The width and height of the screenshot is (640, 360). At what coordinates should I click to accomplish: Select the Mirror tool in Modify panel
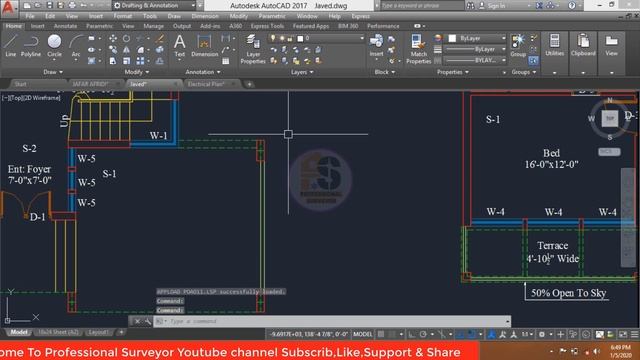127,50
